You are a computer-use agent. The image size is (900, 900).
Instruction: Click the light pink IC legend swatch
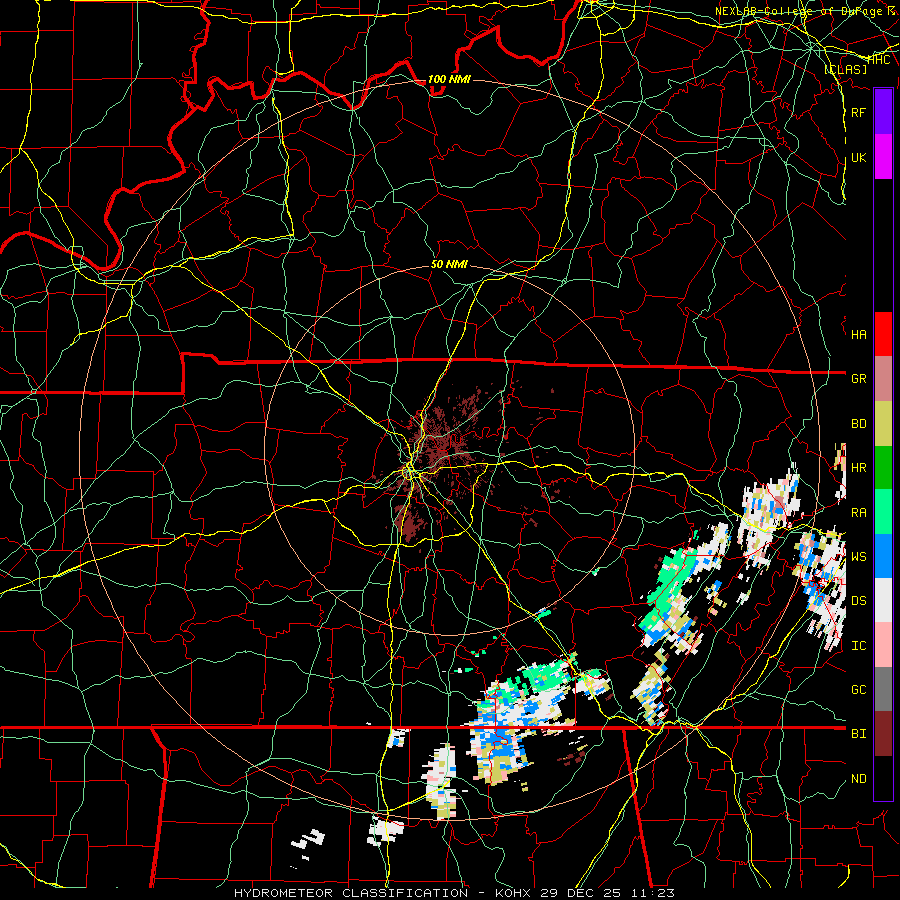pyautogui.click(x=883, y=645)
